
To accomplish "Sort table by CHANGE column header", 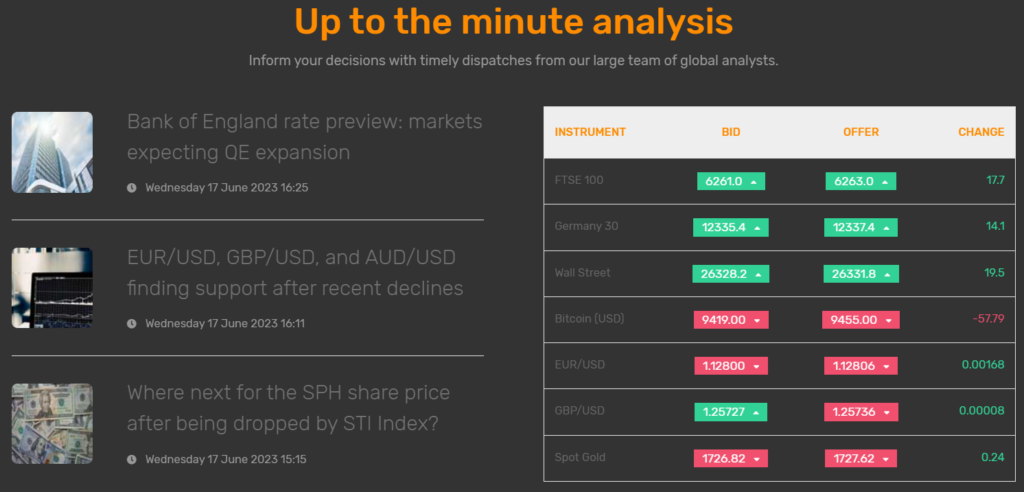I will pos(980,132).
